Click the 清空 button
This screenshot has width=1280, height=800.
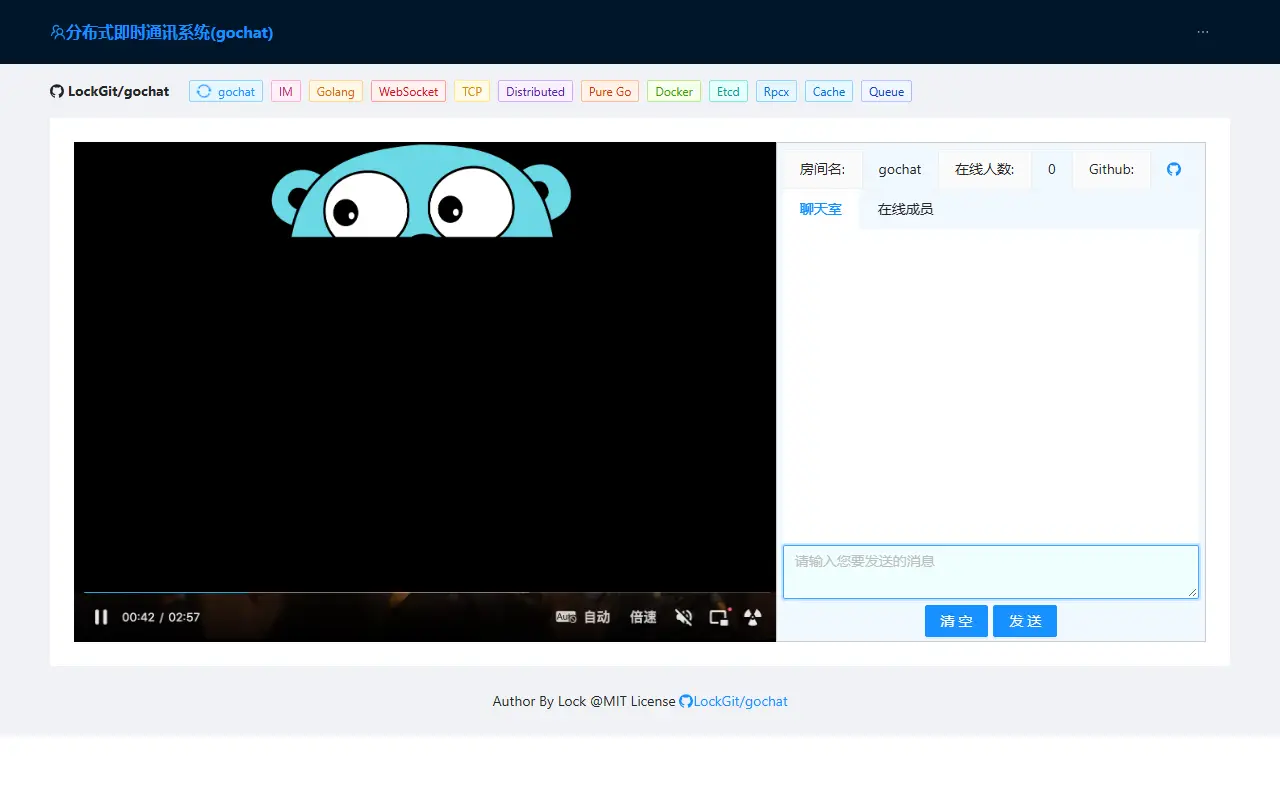tap(956, 621)
